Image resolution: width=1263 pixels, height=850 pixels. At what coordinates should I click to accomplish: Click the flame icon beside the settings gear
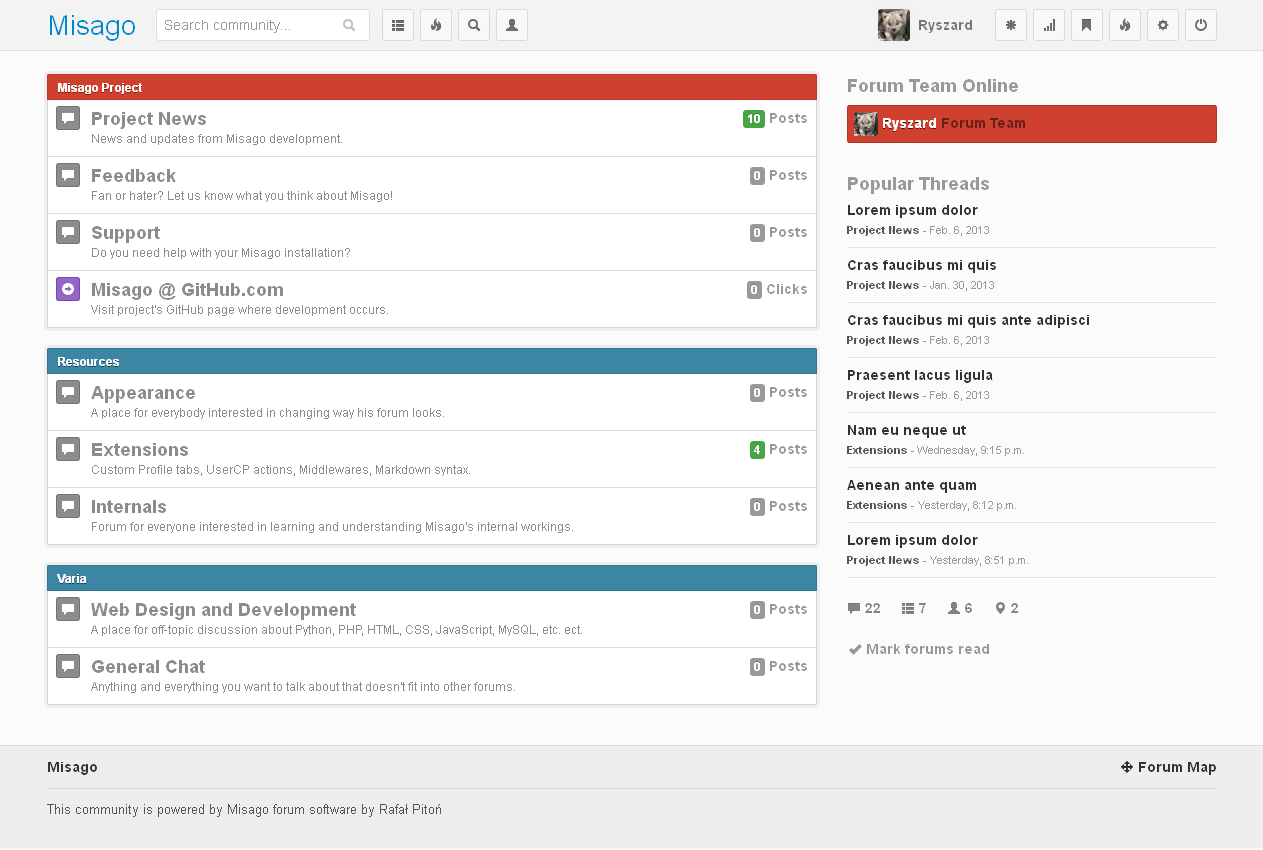(x=1125, y=25)
